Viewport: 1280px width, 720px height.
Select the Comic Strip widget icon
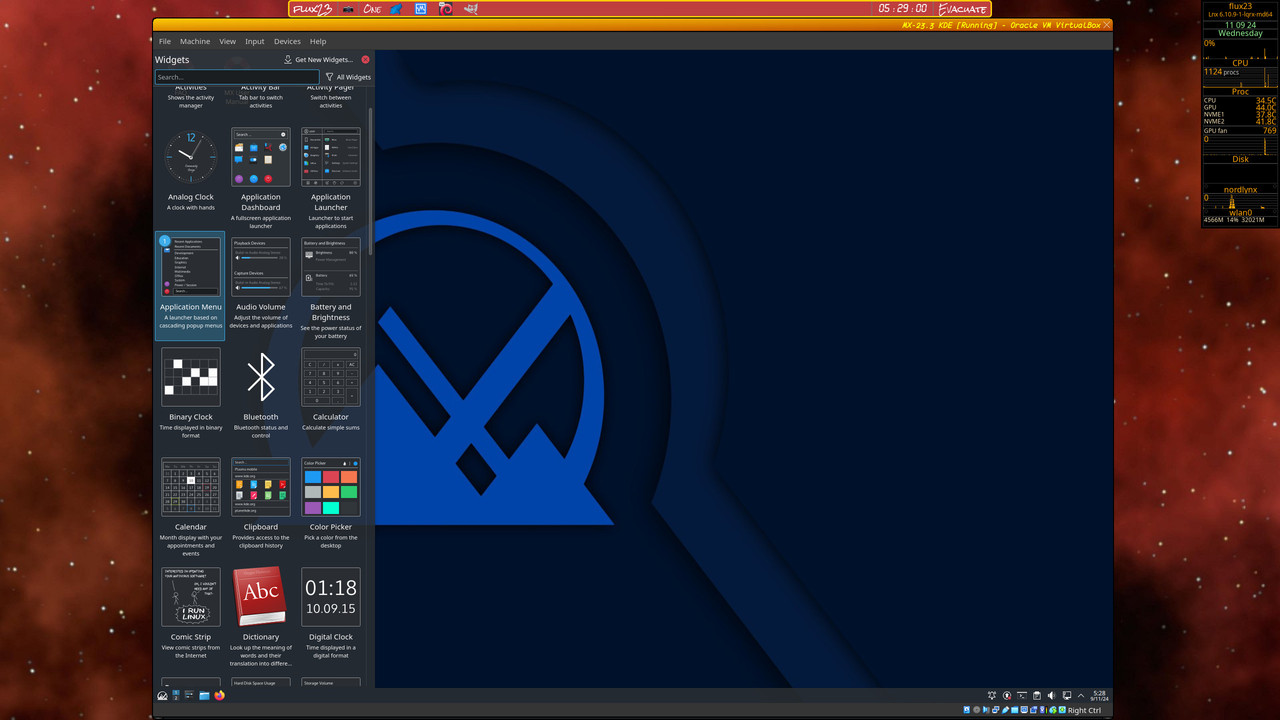click(190, 597)
